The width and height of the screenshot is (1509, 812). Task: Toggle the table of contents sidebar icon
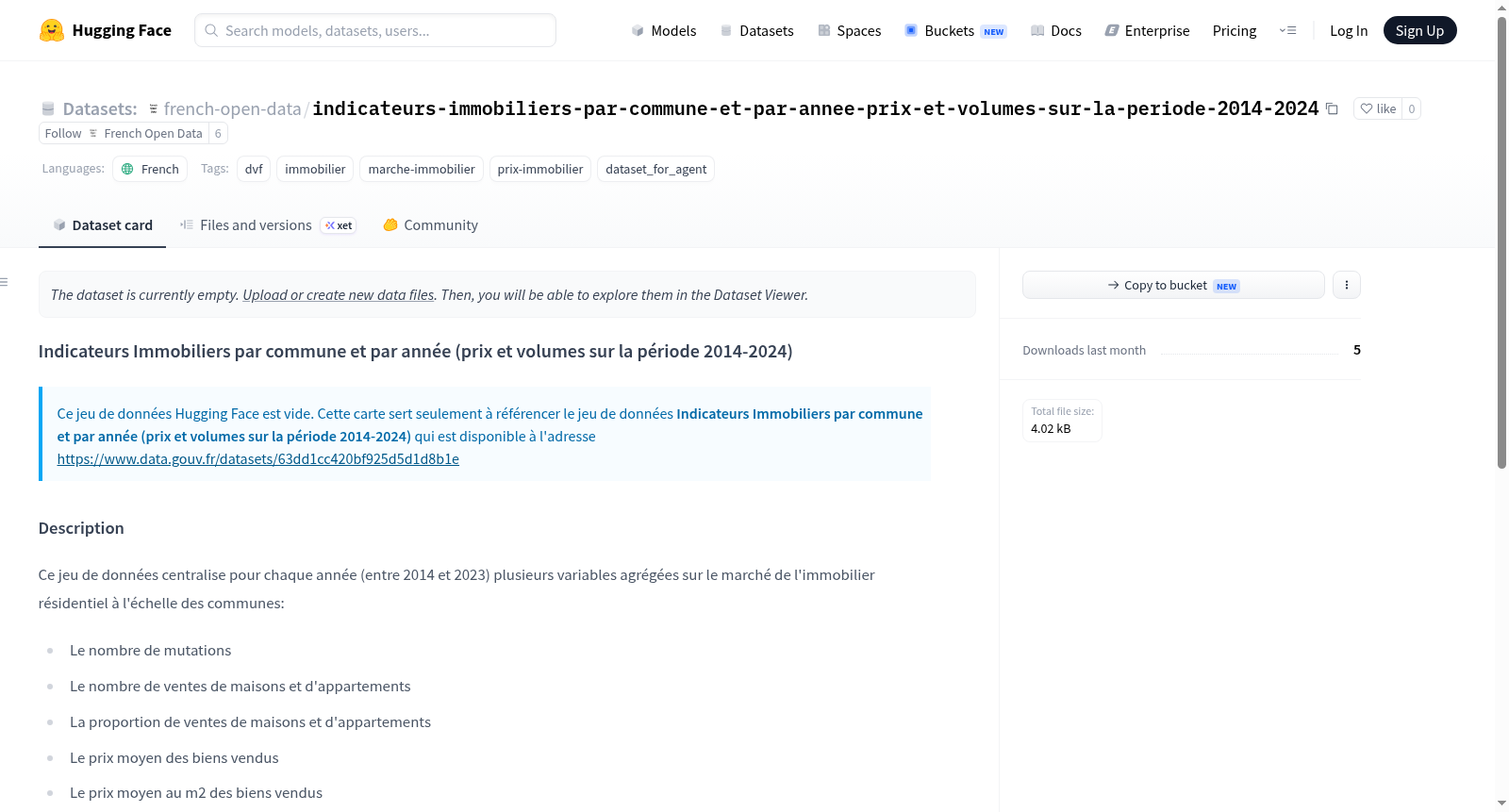coord(4,282)
